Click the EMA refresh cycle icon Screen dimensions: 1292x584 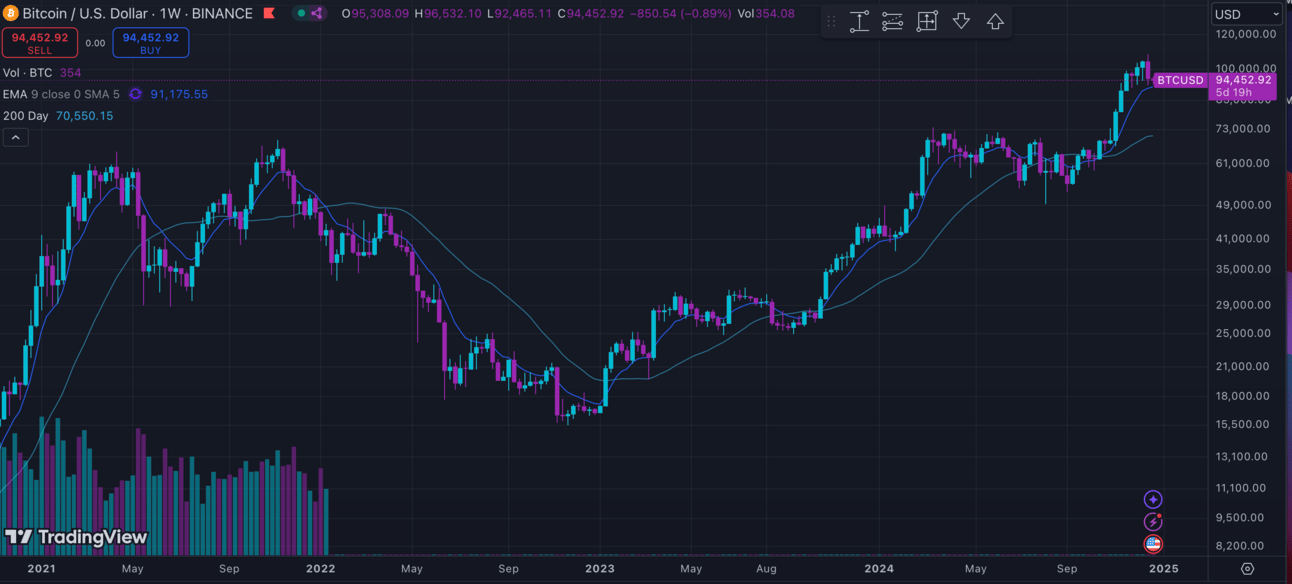pos(136,94)
